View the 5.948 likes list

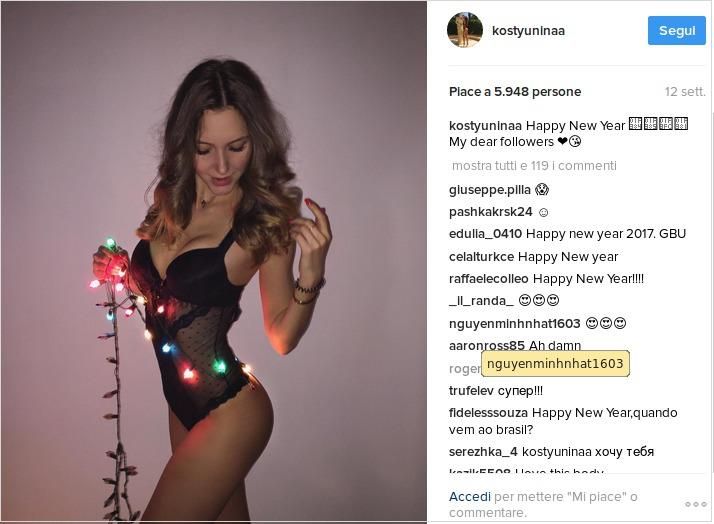[x=515, y=92]
